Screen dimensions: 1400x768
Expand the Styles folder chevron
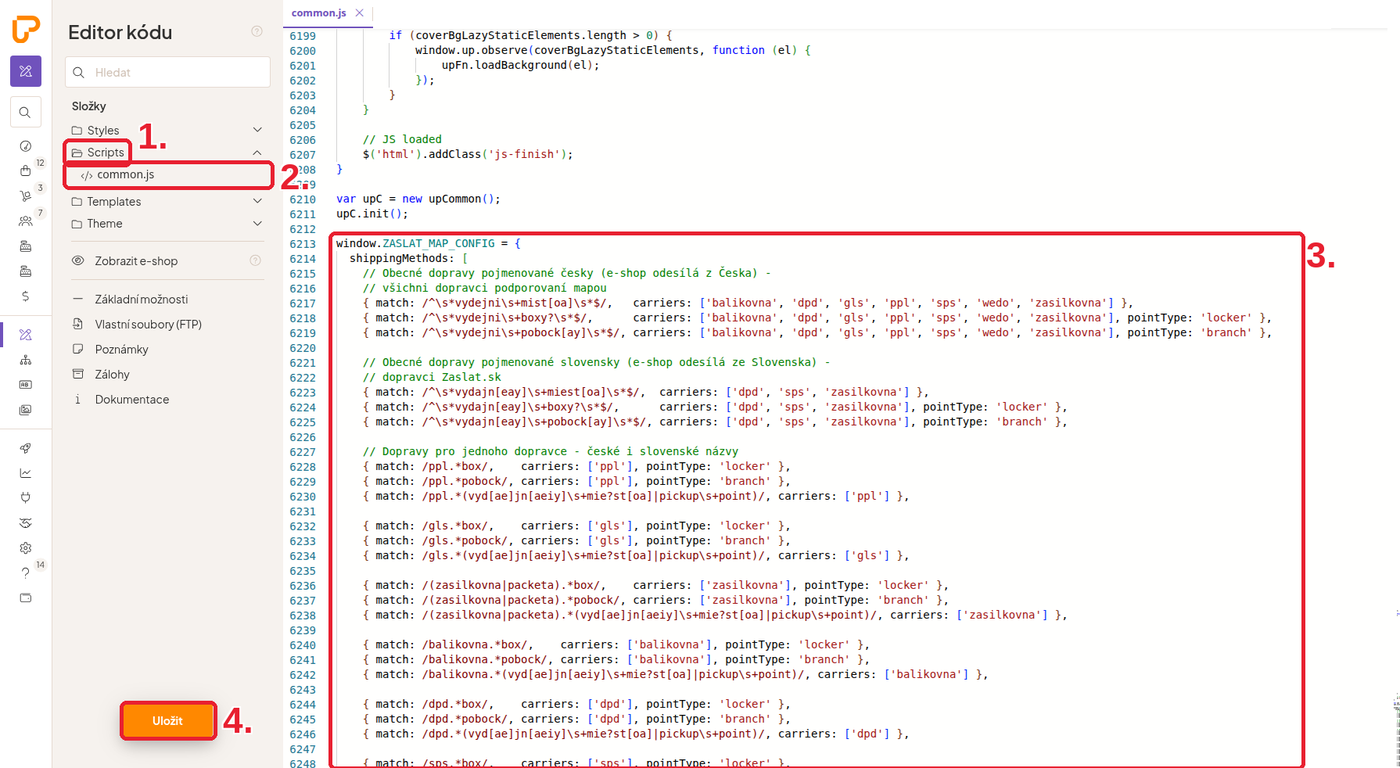257,130
